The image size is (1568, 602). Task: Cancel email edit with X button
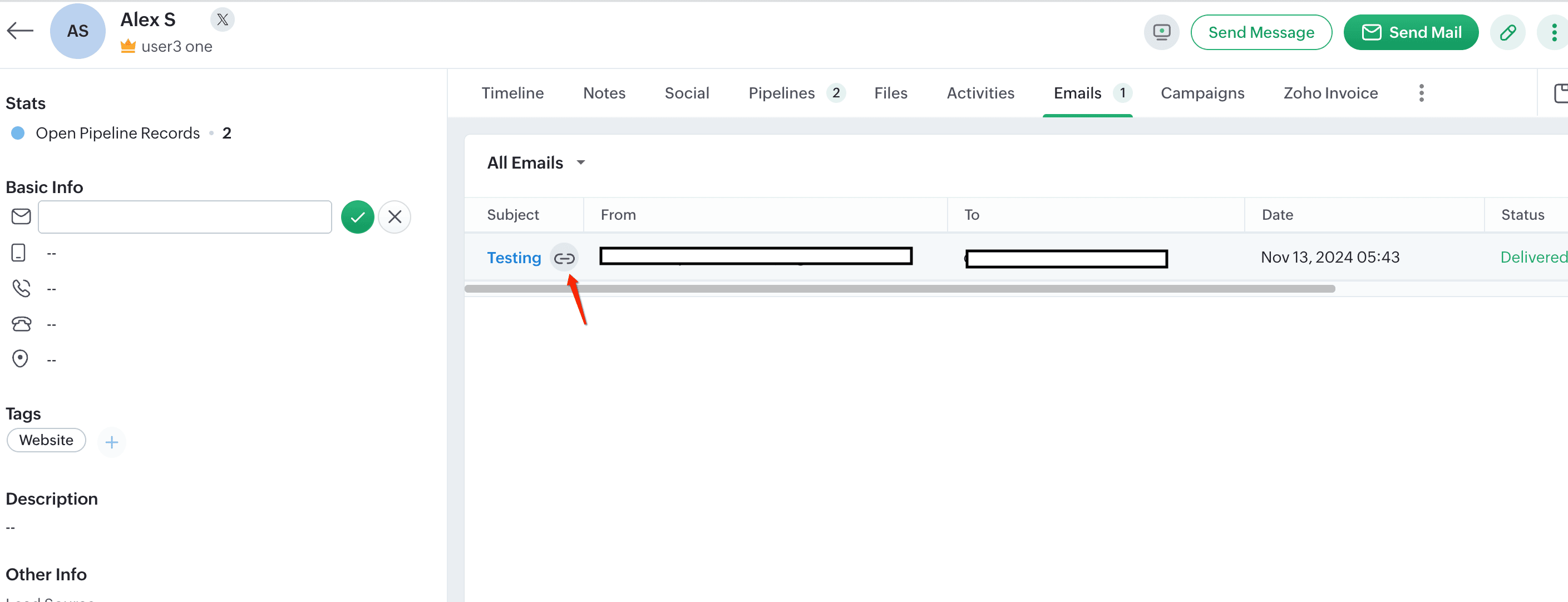[x=395, y=216]
